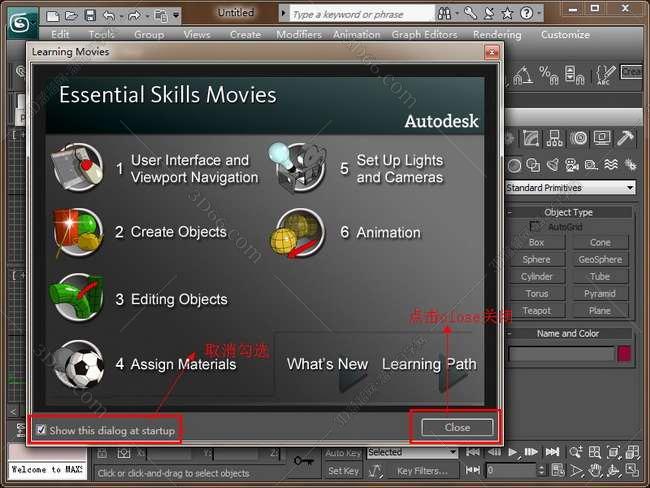Open the Customize menu
Screen dimensions: 650x488
tap(565, 34)
